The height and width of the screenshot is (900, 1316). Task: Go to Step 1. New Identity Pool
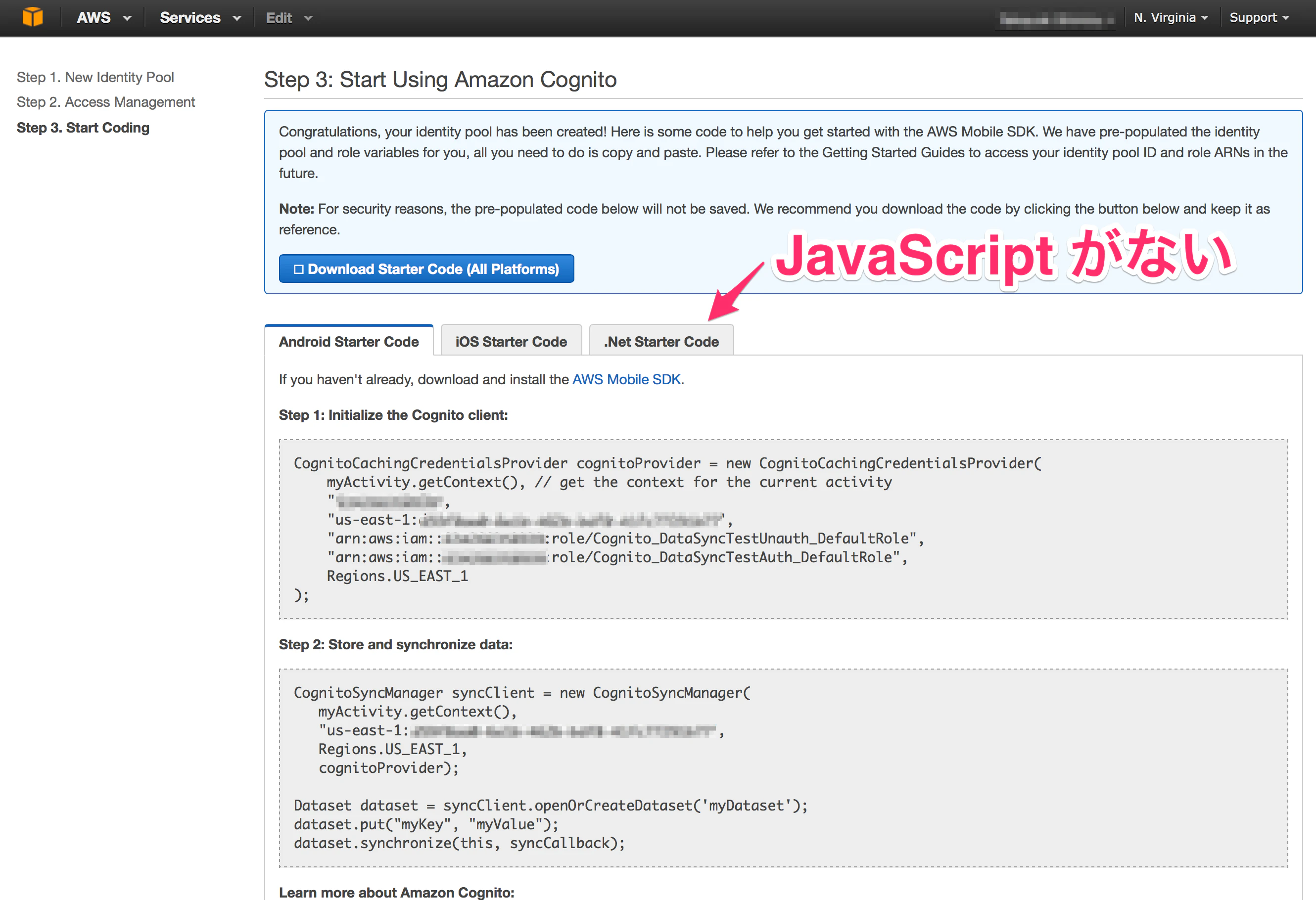point(95,77)
